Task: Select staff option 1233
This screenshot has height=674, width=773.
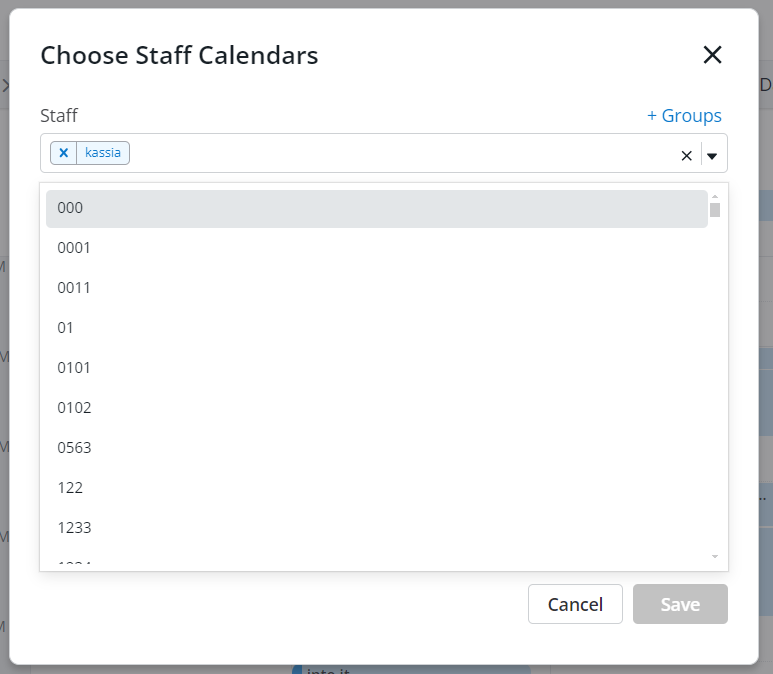Action: (377, 527)
